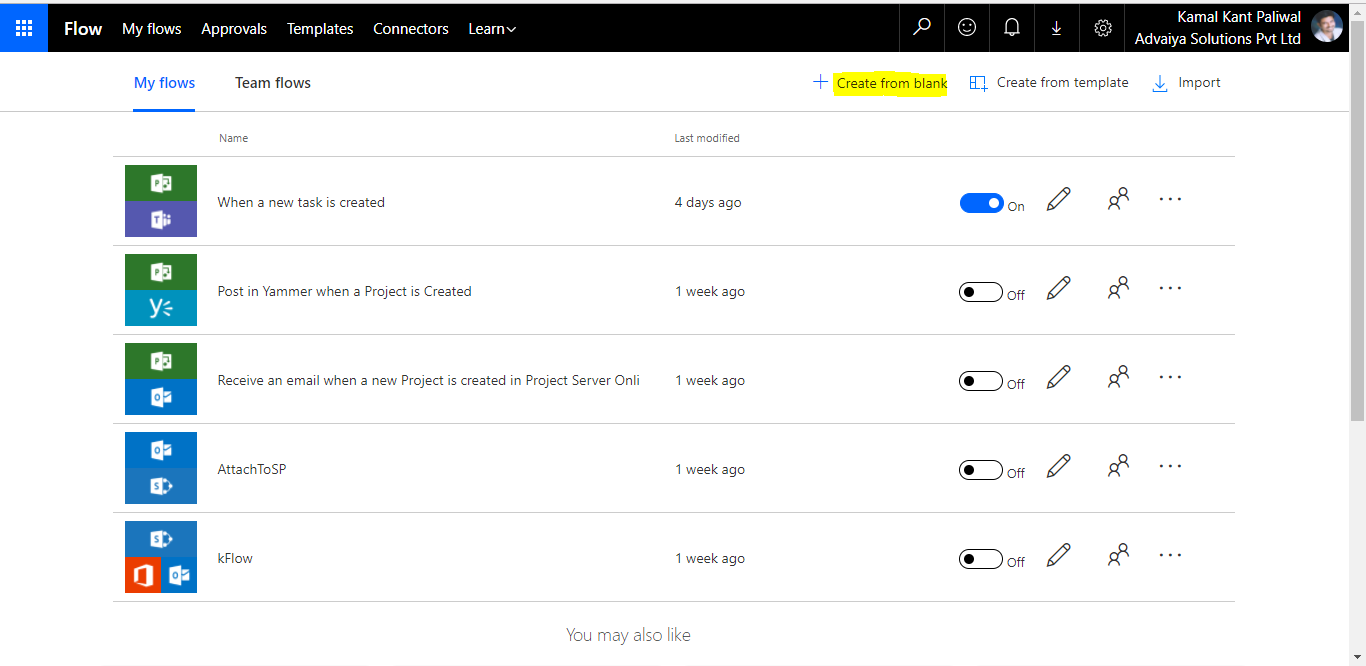Switch on the AttachToSP flow

point(981,470)
